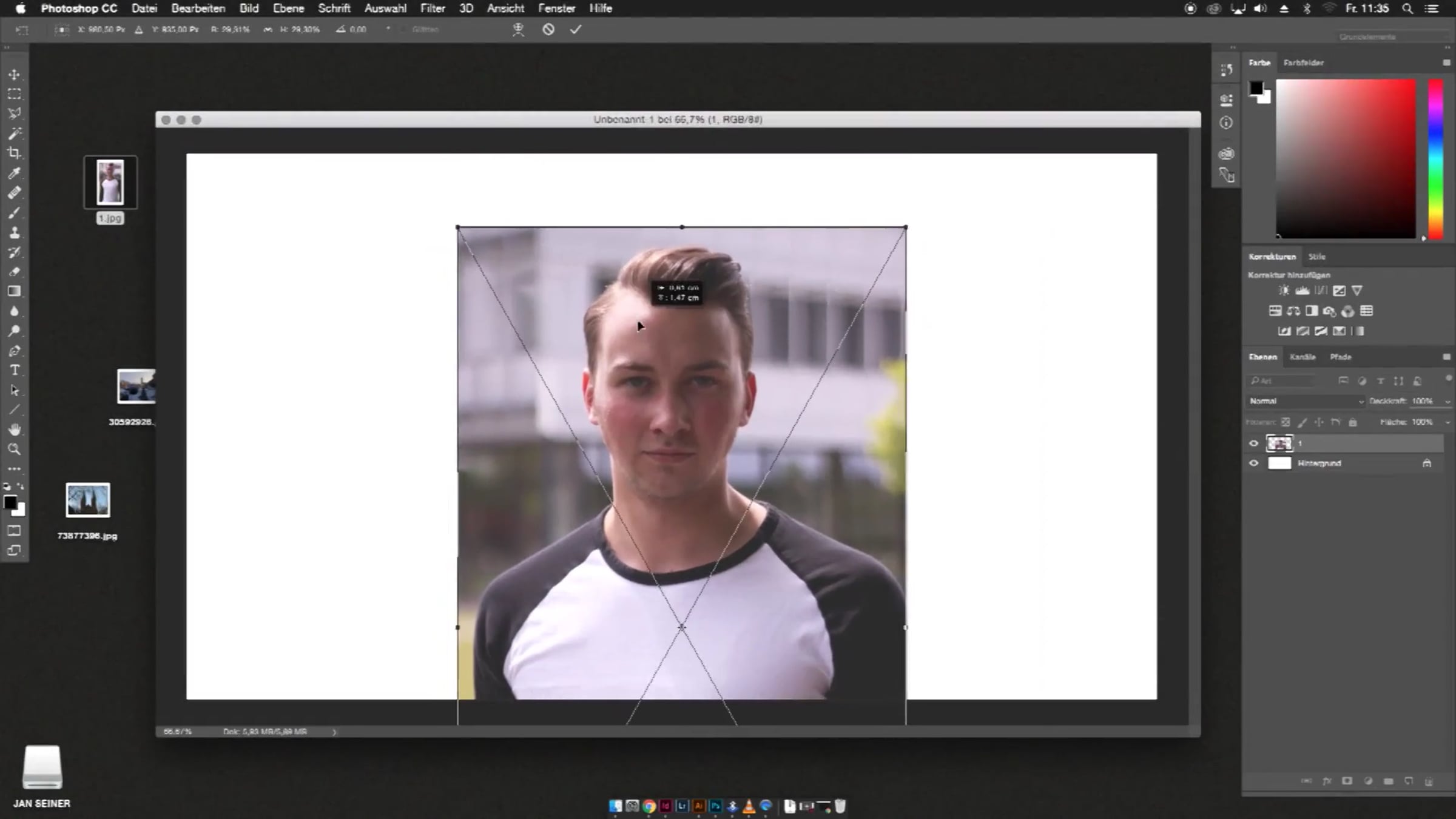Expand the Deckkraft opacity dropdown arrow
Screen dimensions: 1456x819
[x=1448, y=402]
